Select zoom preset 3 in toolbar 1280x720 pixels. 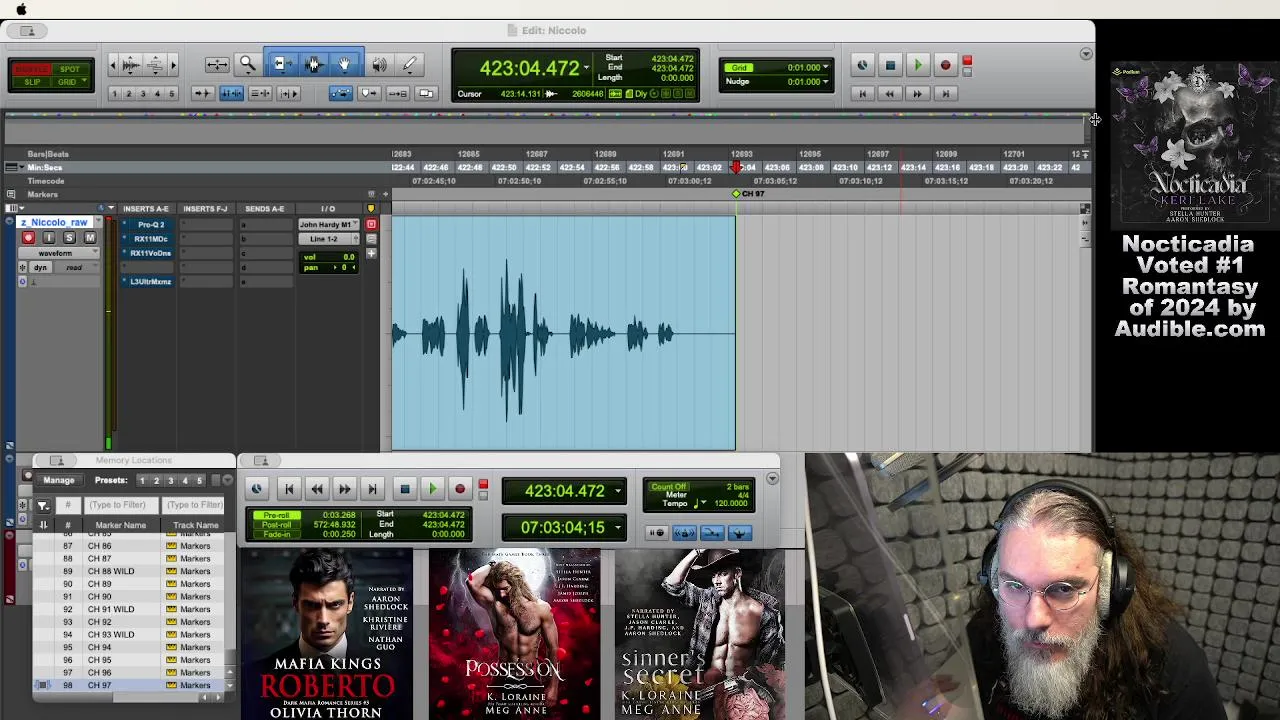coord(143,94)
